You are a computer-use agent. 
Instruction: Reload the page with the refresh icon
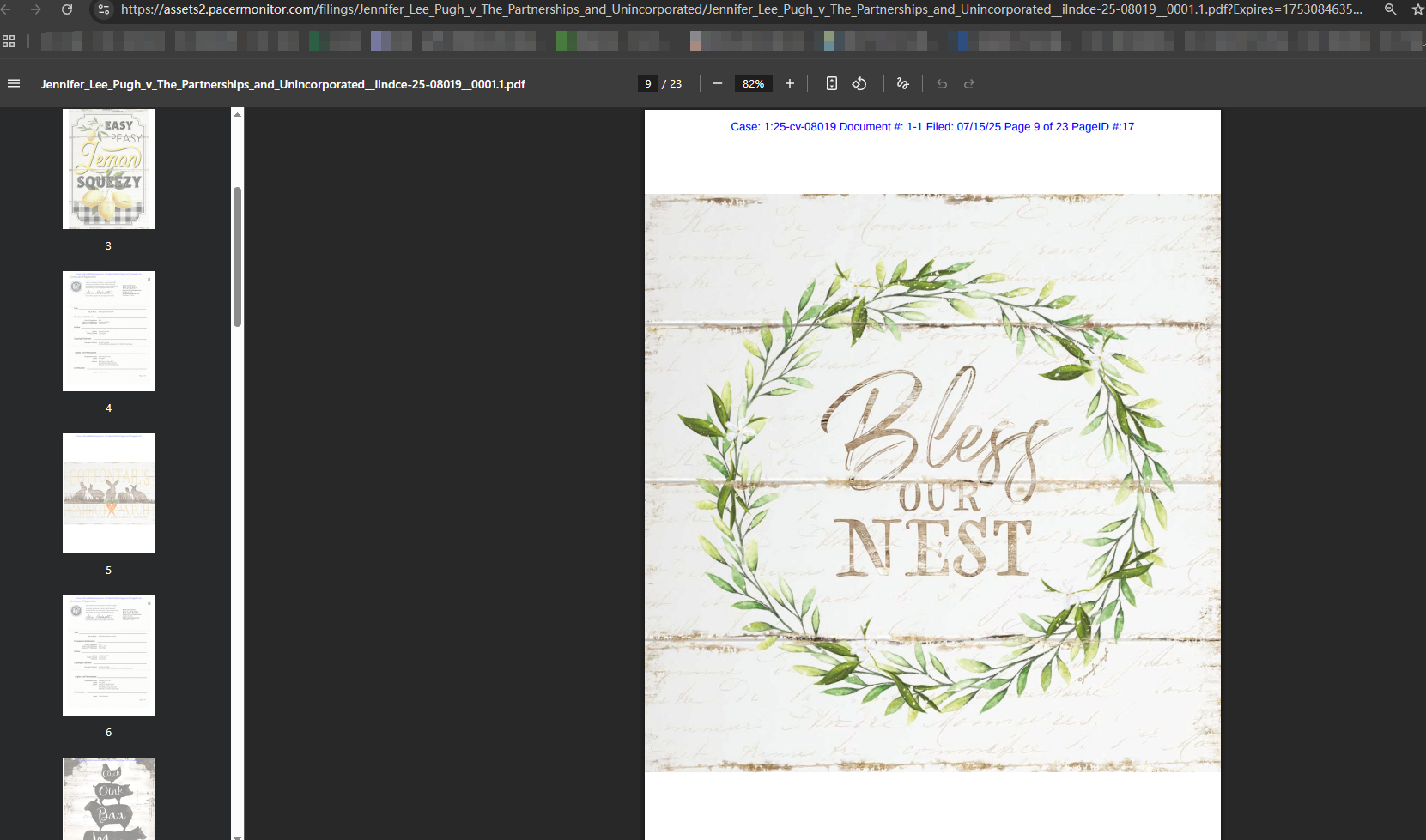[67, 9]
